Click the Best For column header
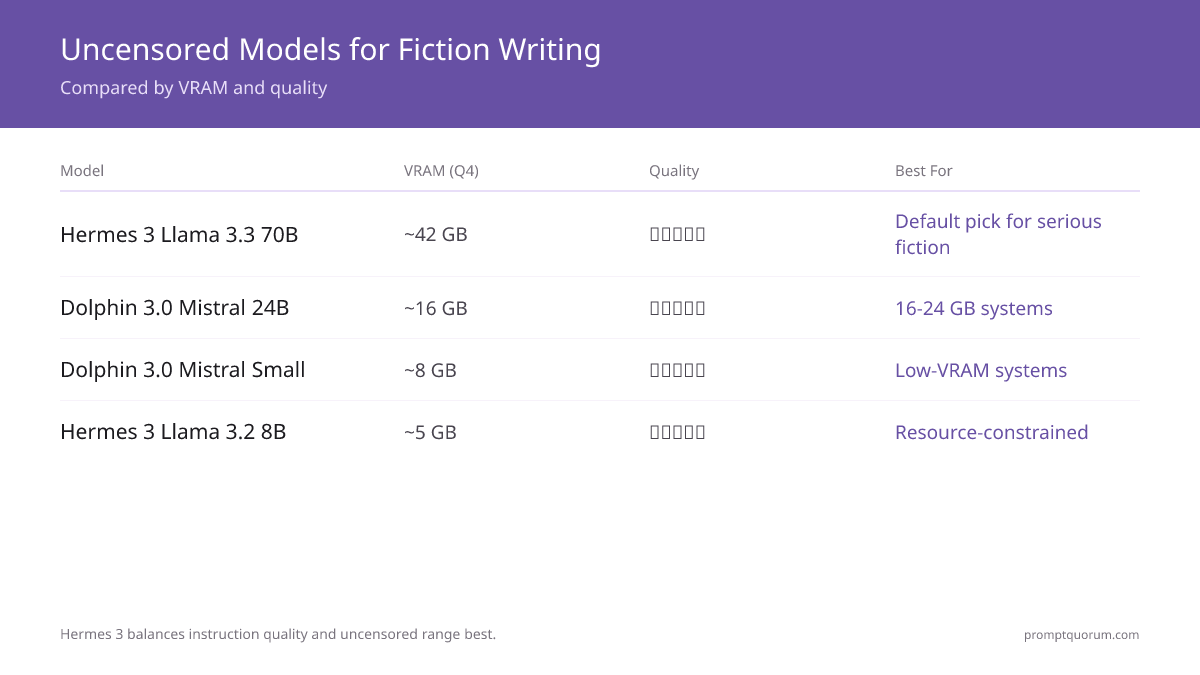The height and width of the screenshot is (675, 1200). (923, 171)
